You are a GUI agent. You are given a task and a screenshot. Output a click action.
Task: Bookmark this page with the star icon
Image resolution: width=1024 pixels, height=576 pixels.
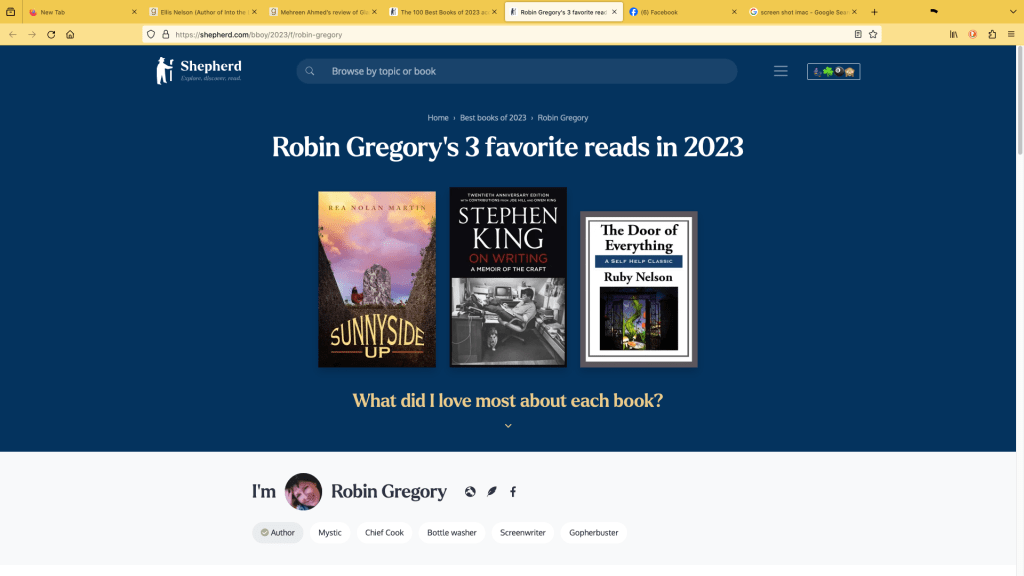point(873,35)
